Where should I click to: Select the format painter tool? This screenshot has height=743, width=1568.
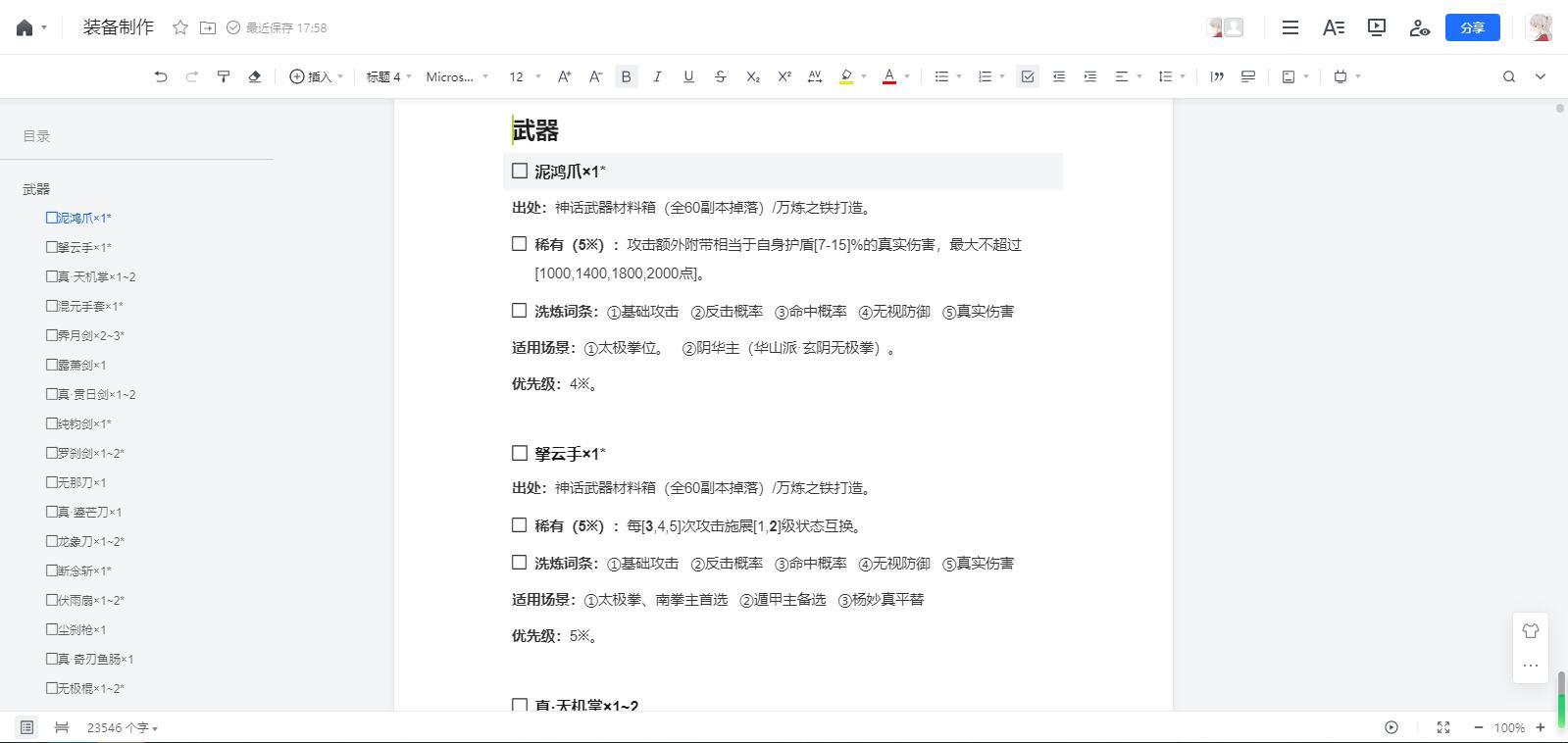(x=224, y=76)
